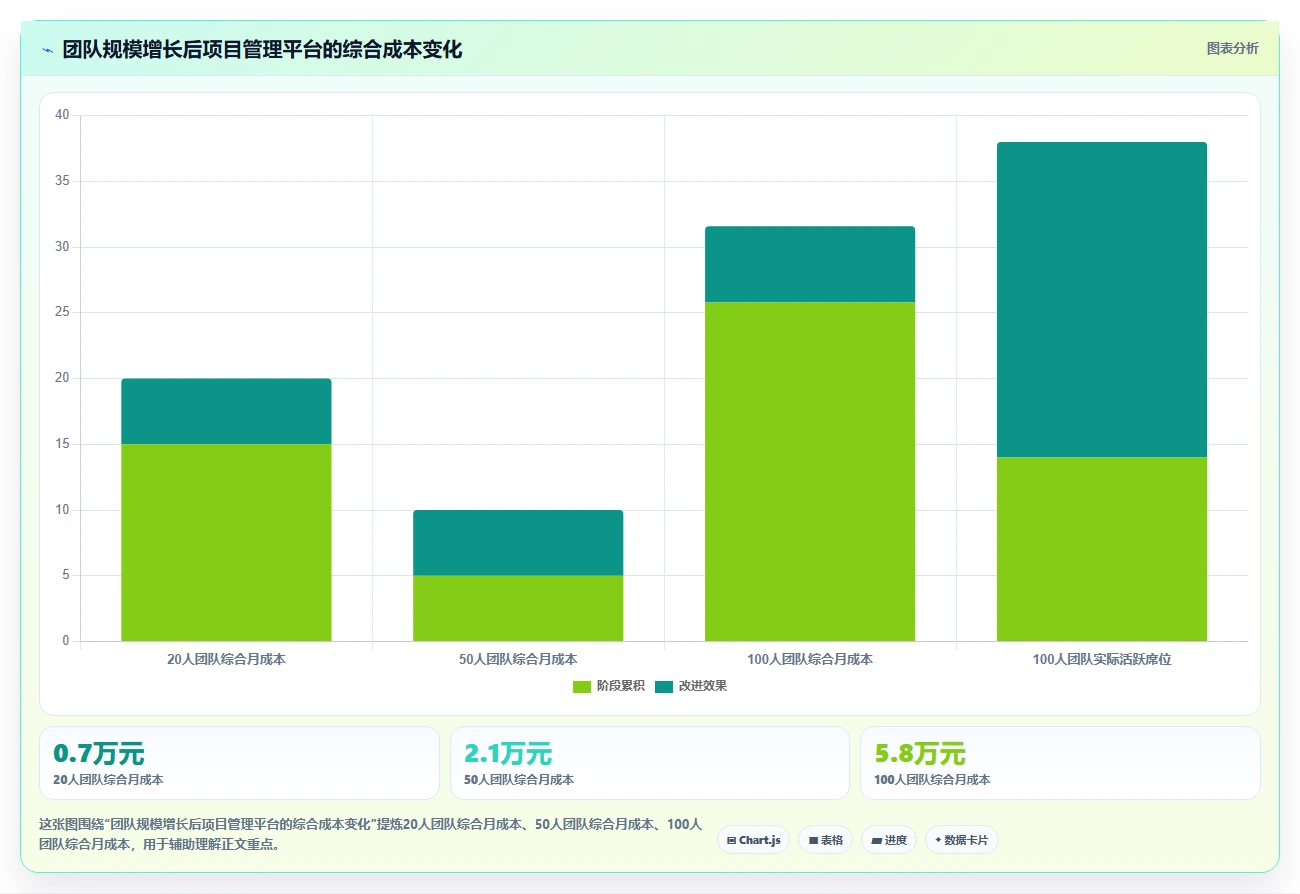Screen dimensions: 1300x894
Task: Click the x-axis label 20人团队综合月成本
Action: (226, 660)
